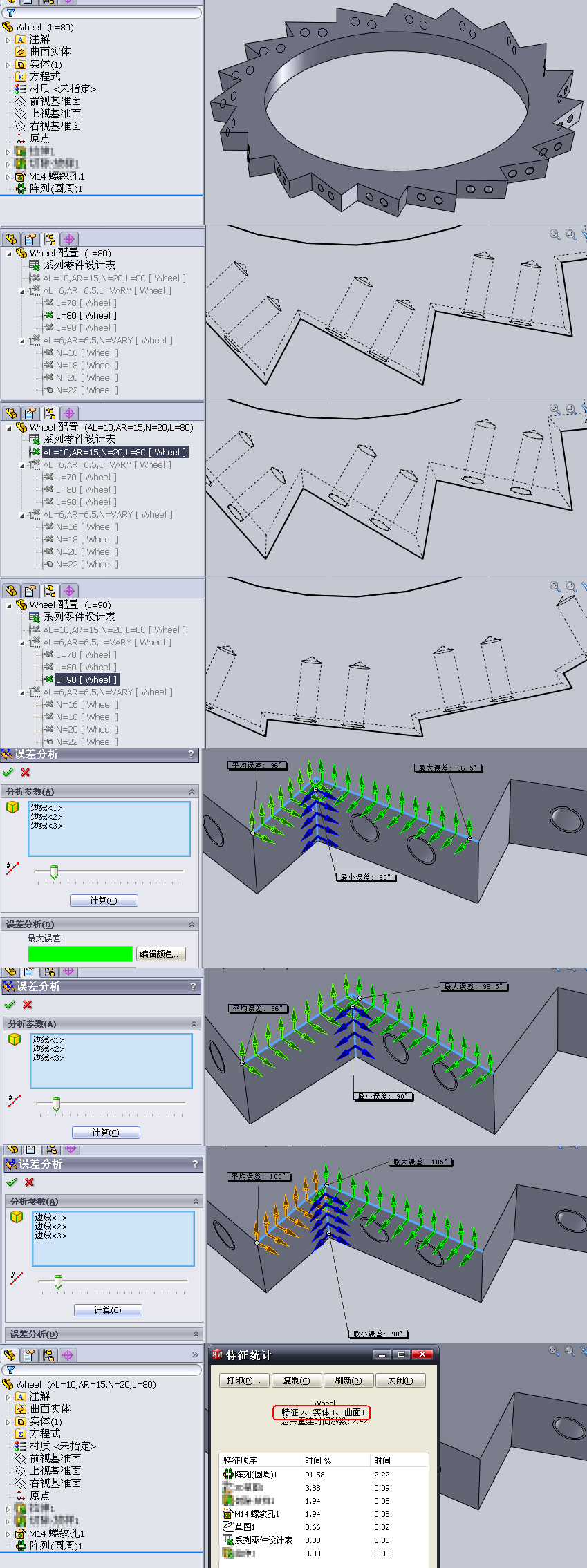Expand M14 螺纹孔1 in Wheel (L=80) feature tree
587x1568 pixels.
click(8, 176)
